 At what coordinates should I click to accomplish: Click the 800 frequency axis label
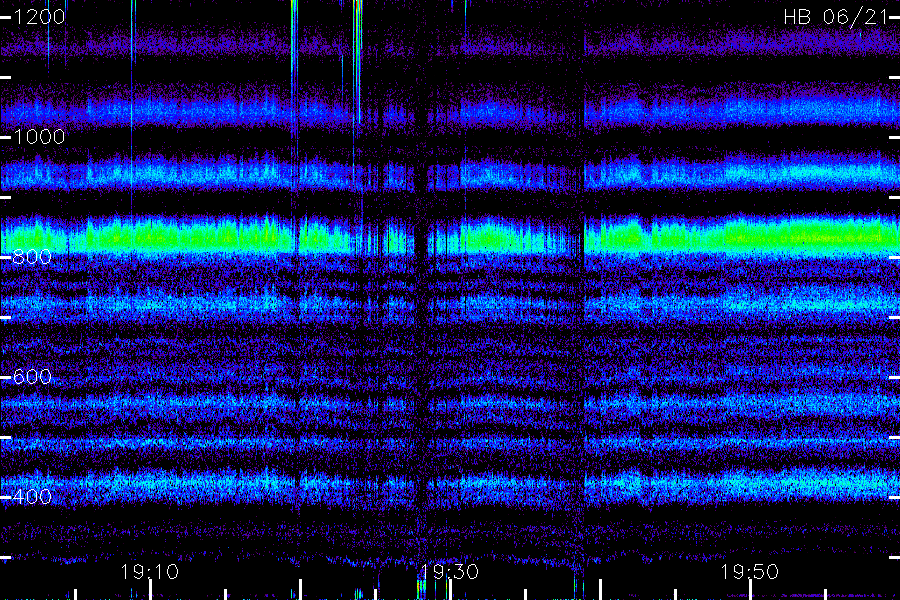point(32,257)
